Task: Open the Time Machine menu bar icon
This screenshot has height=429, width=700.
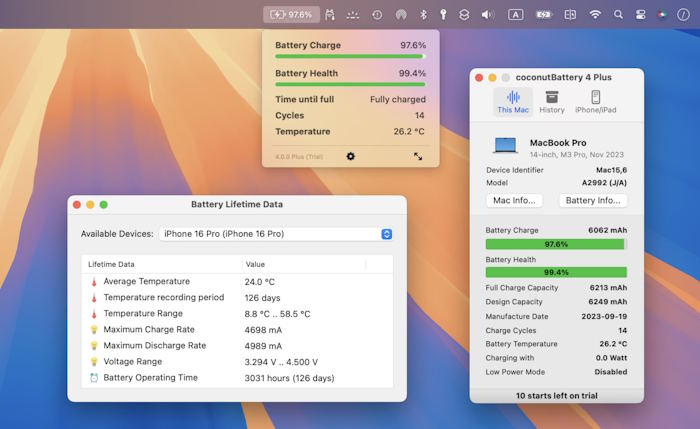Action: point(377,15)
